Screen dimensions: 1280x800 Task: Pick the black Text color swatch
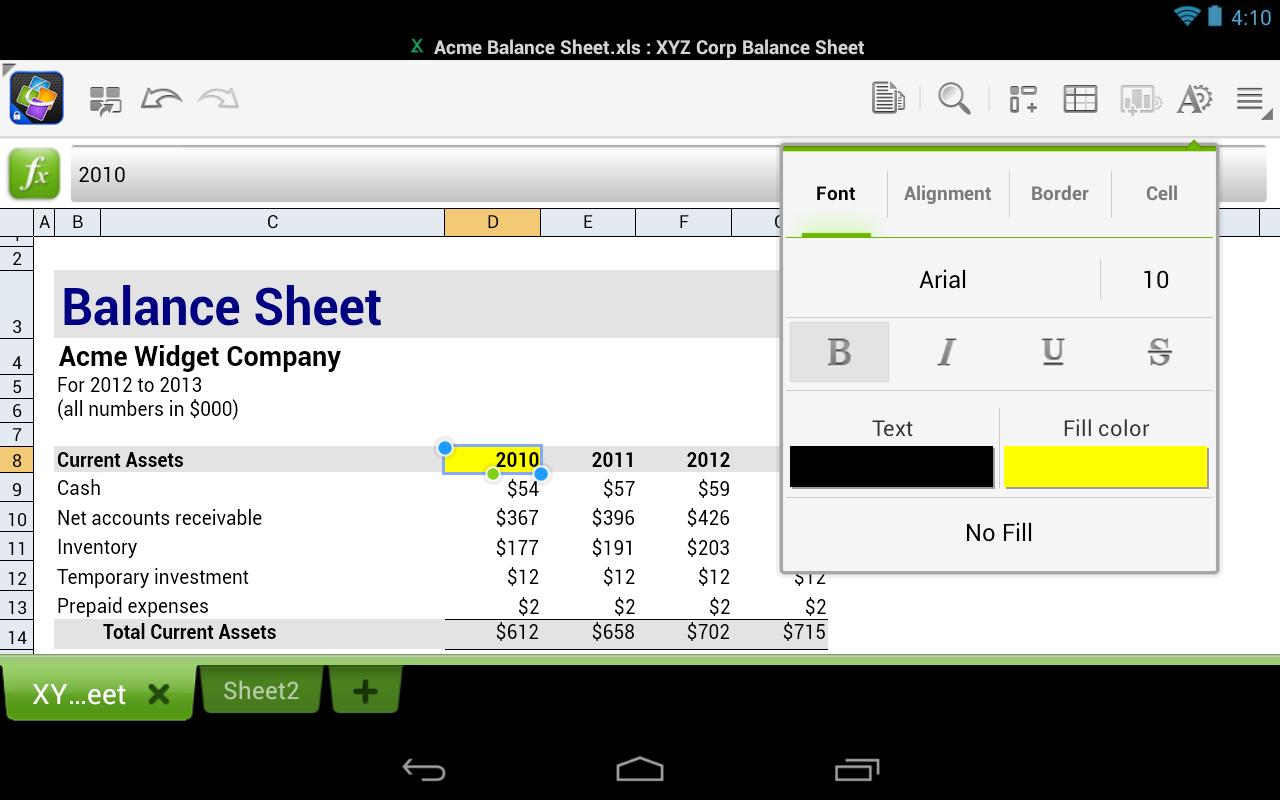click(x=892, y=467)
